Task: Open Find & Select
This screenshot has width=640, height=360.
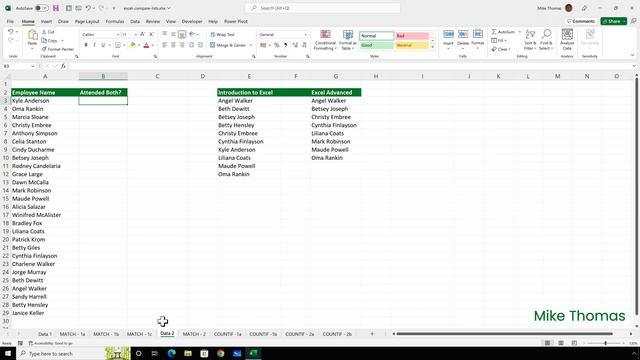Action: coord(546,40)
